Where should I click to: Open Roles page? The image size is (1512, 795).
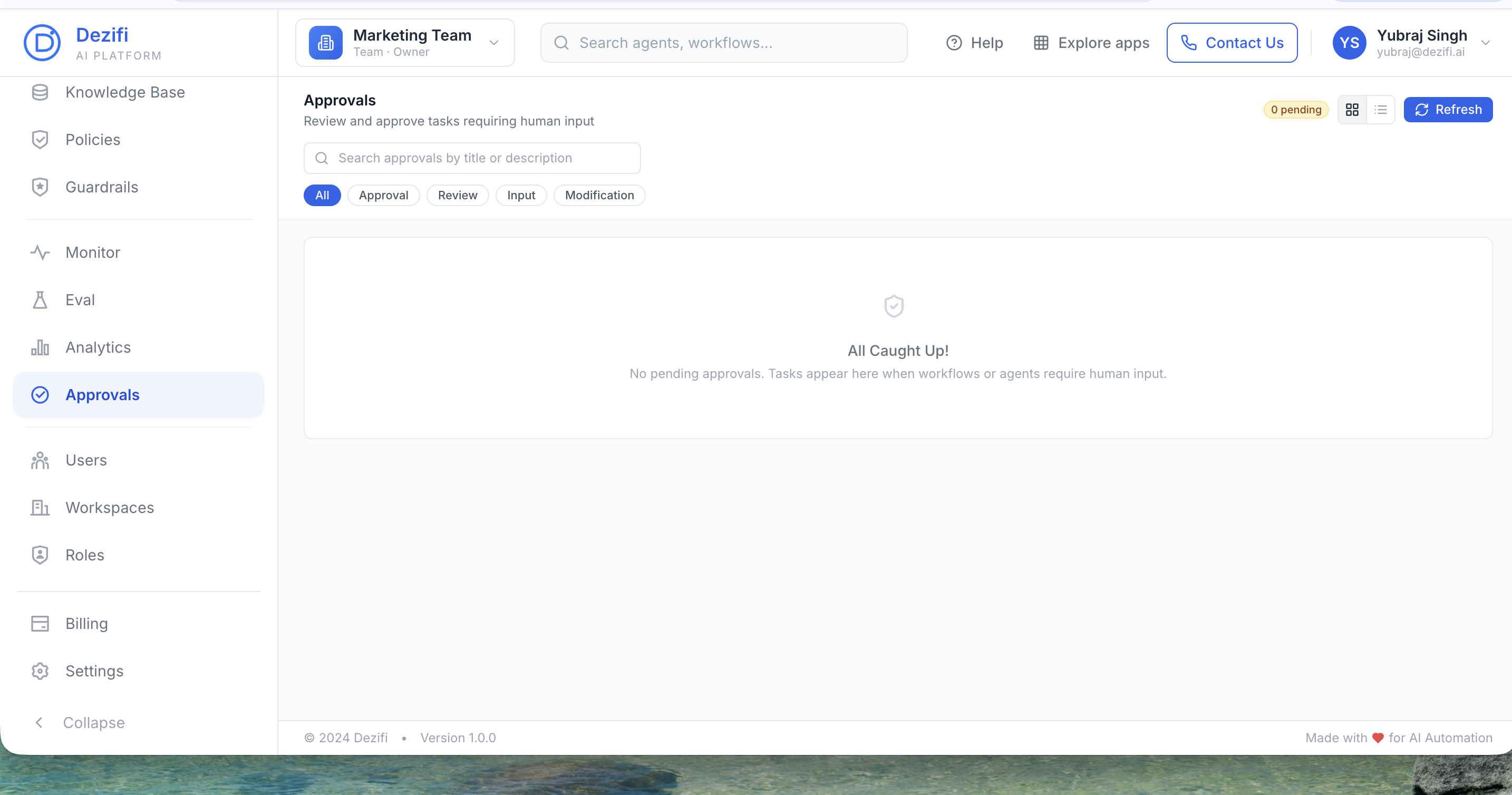point(139,556)
